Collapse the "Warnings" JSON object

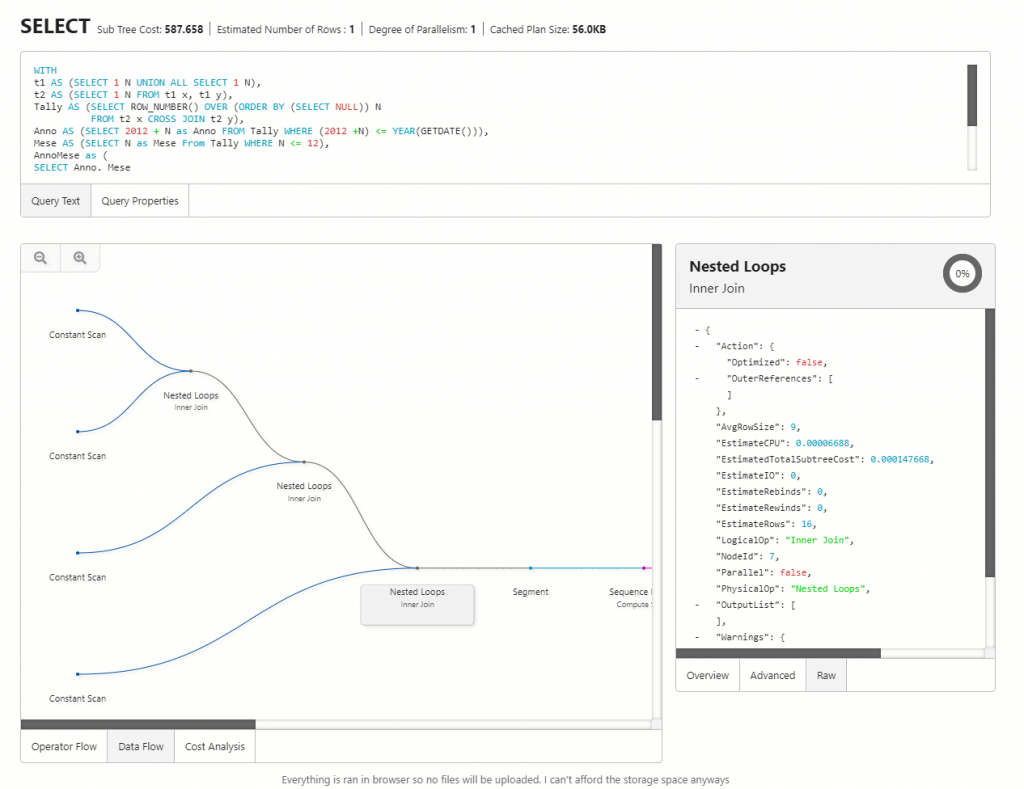click(697, 637)
